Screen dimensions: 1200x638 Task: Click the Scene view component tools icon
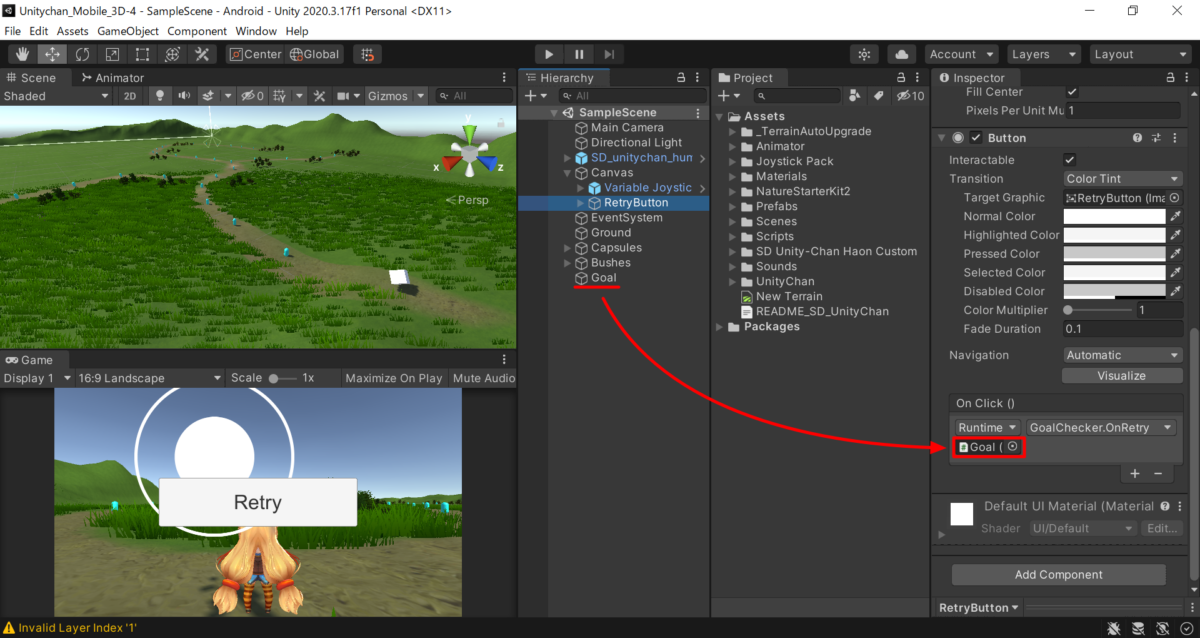point(320,96)
